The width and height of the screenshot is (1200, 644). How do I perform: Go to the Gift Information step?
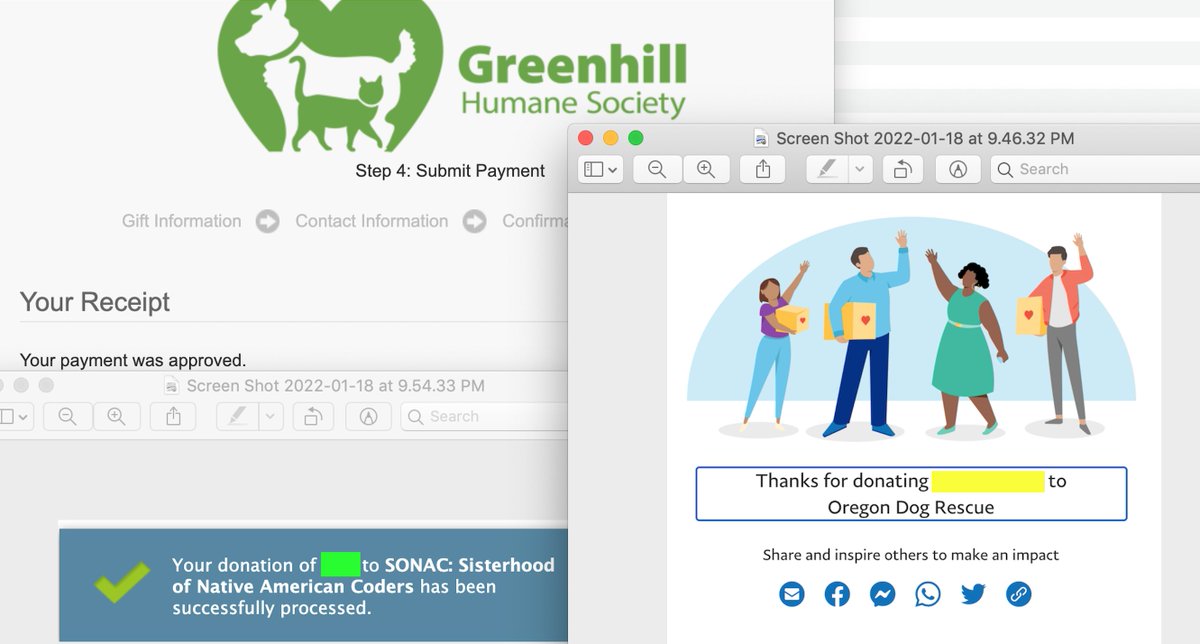pos(181,221)
